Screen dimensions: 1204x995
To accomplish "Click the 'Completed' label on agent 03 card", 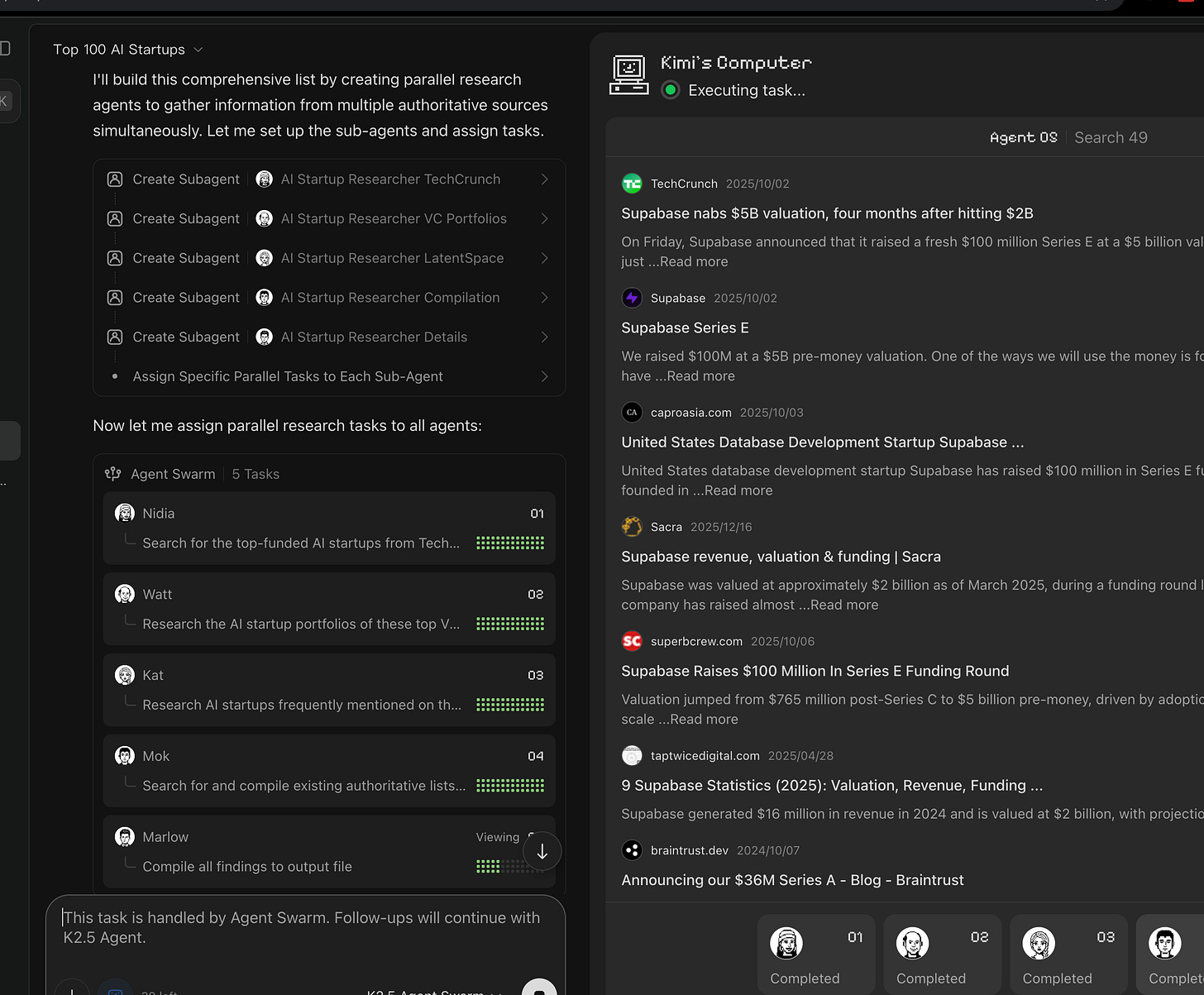I will pyautogui.click(x=1057, y=978).
